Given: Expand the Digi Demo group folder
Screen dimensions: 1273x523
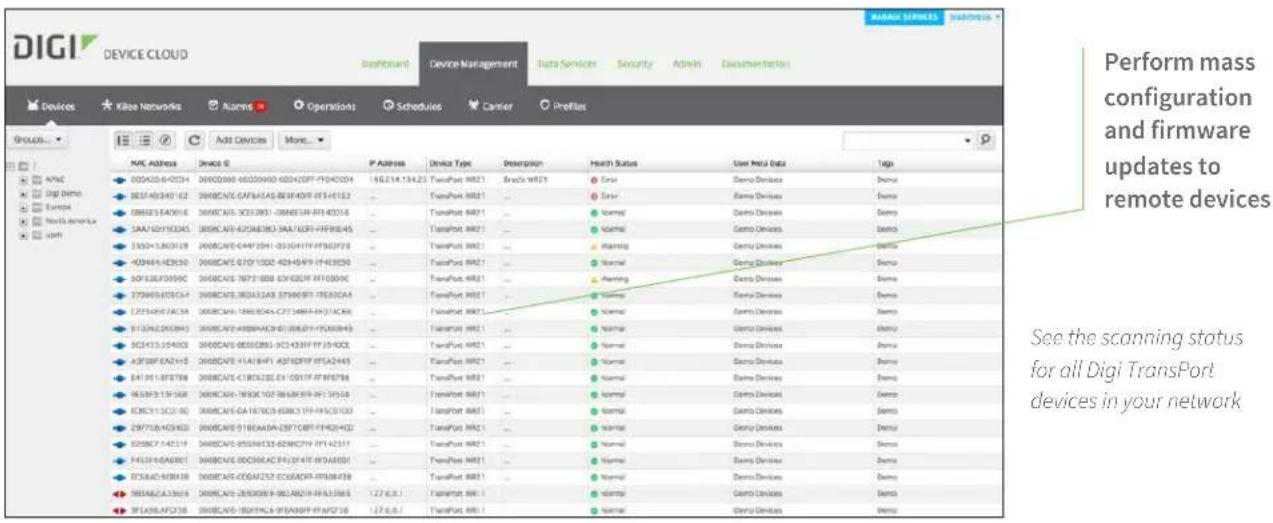Looking at the screenshot, I should click(x=23, y=193).
